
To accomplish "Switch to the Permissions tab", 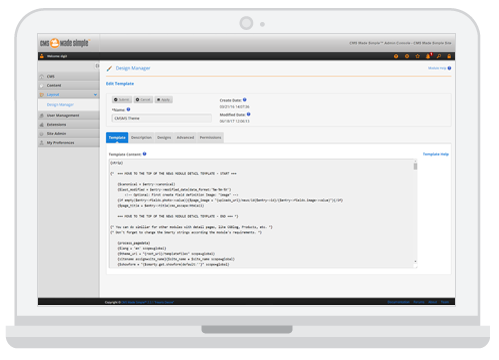I will (210, 137).
